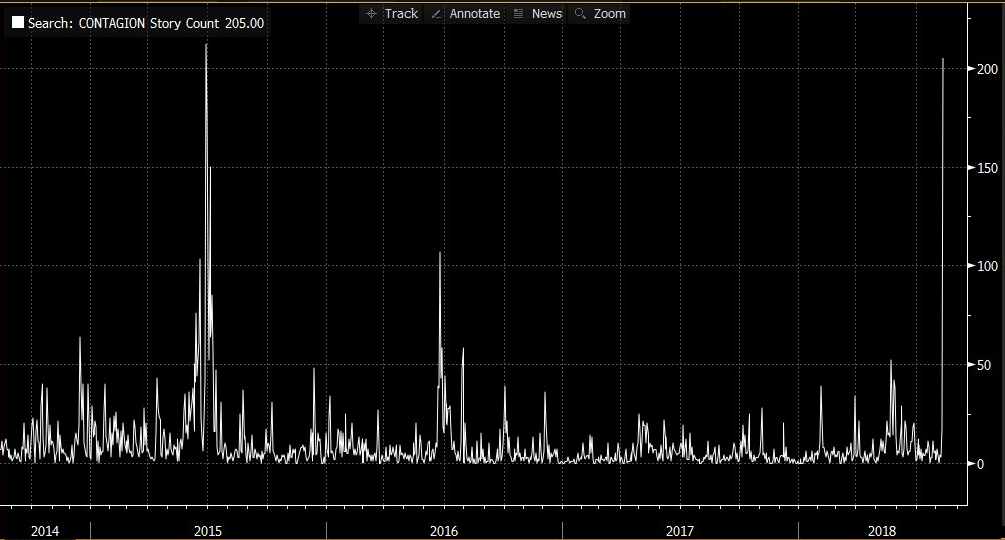
Task: Click the News list icon
Action: click(518, 14)
